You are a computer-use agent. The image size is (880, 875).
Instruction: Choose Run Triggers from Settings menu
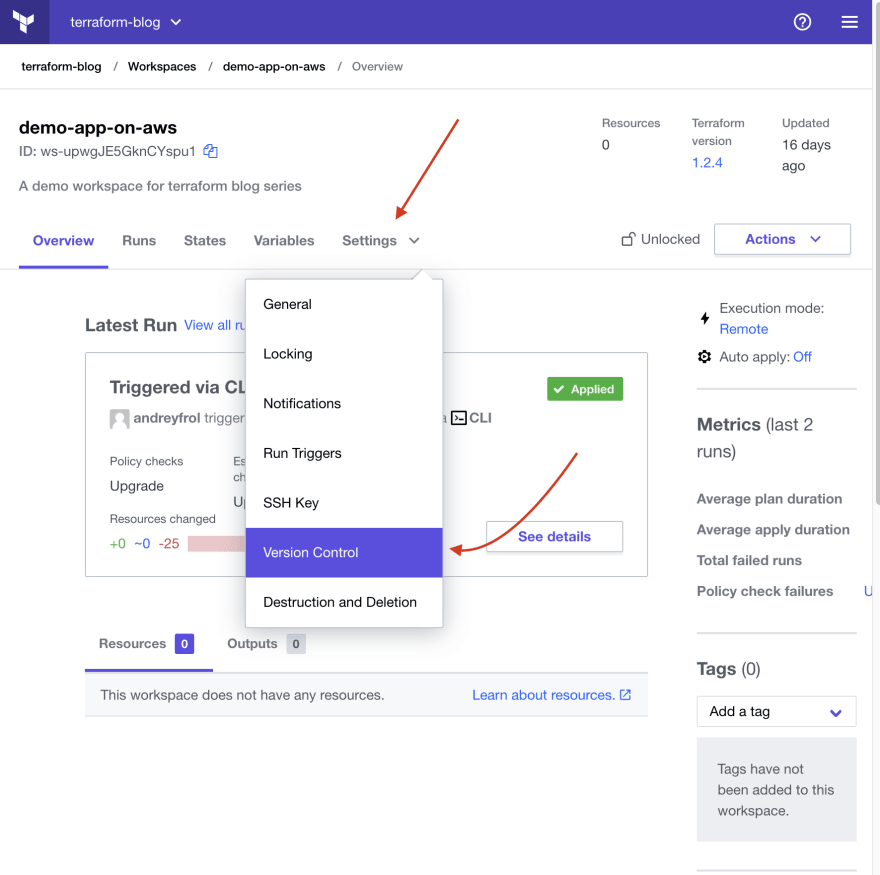pos(344,453)
